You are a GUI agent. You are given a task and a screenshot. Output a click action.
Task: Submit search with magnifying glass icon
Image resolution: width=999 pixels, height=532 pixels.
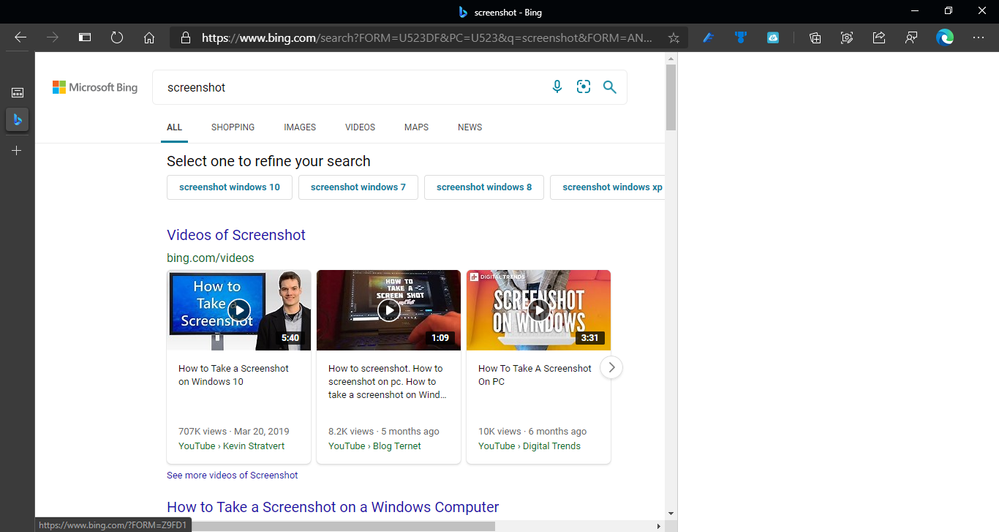click(610, 87)
